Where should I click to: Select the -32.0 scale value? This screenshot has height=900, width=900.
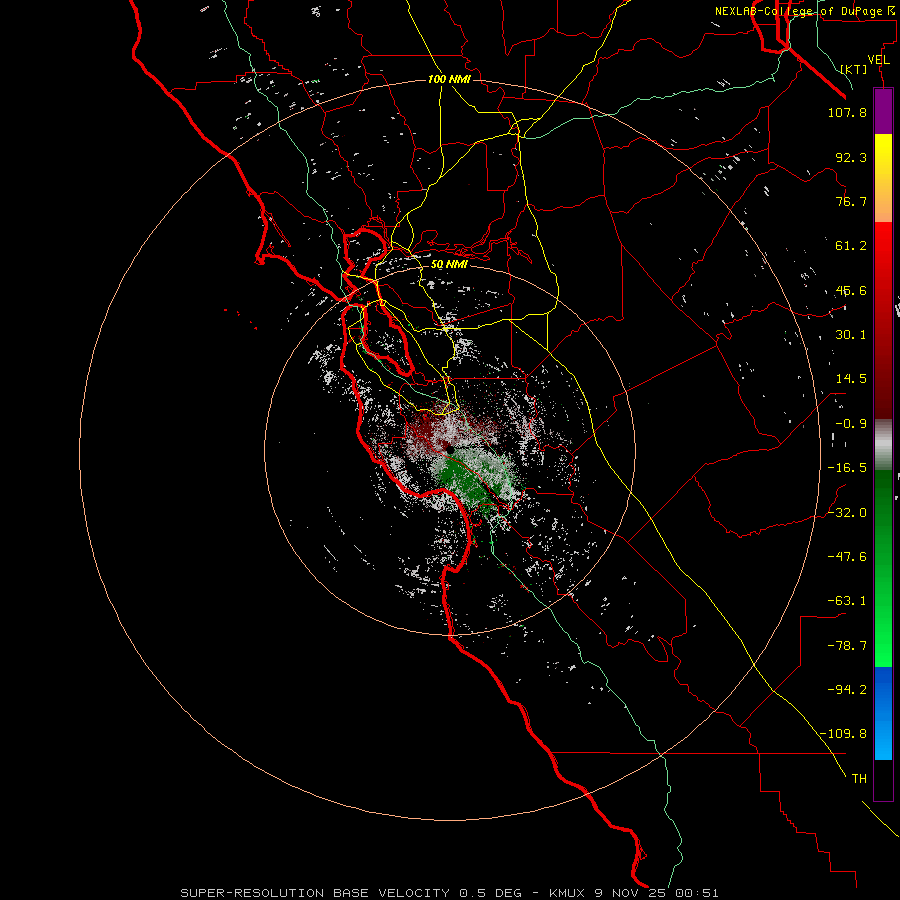click(x=847, y=513)
